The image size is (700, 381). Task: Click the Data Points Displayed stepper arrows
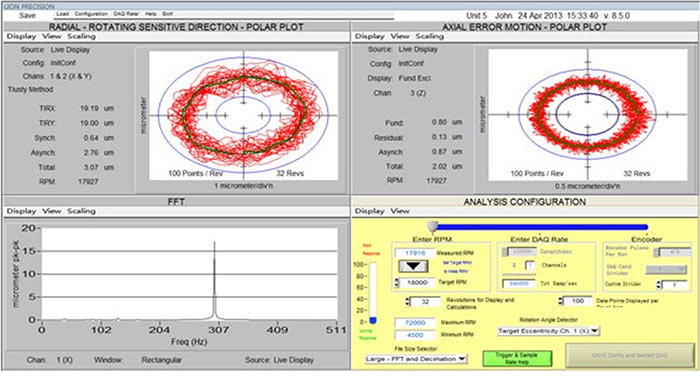point(561,301)
